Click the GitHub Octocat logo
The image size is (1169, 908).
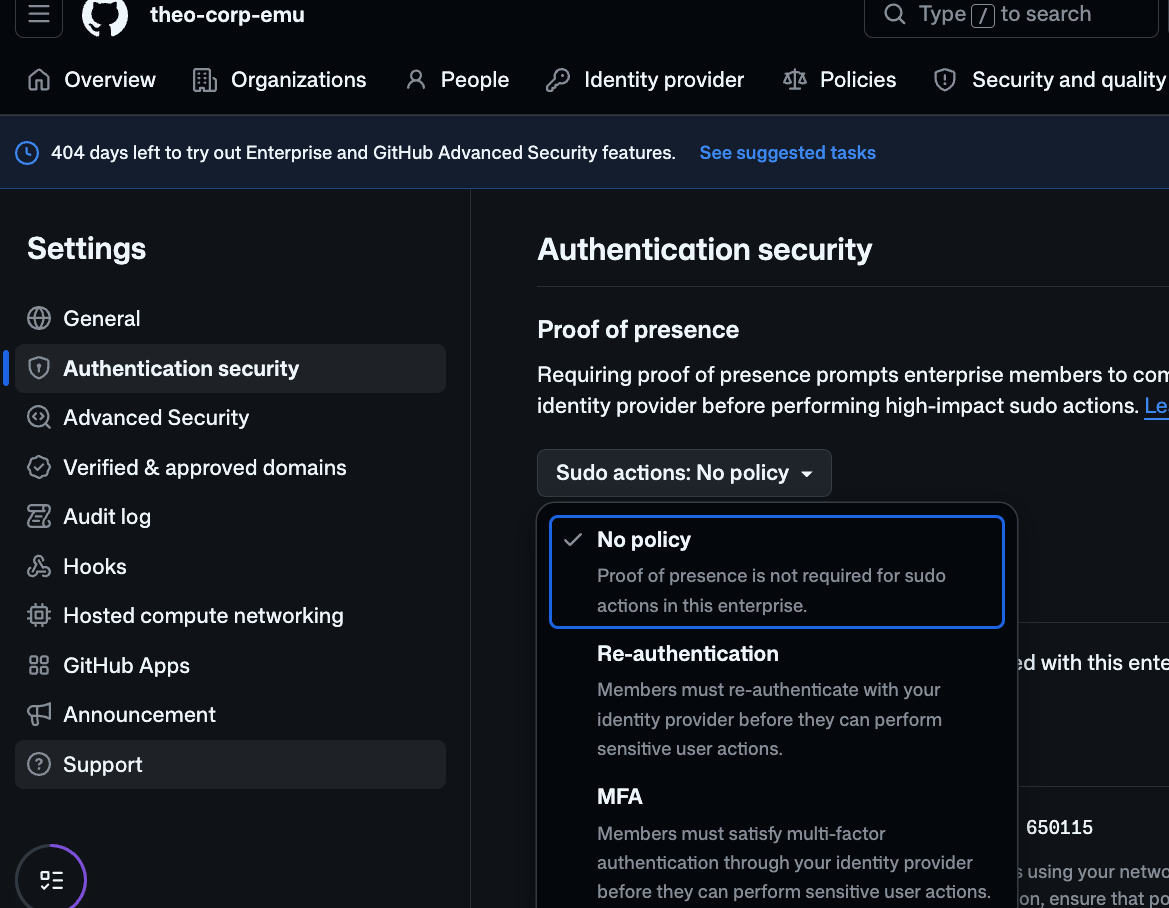(104, 14)
